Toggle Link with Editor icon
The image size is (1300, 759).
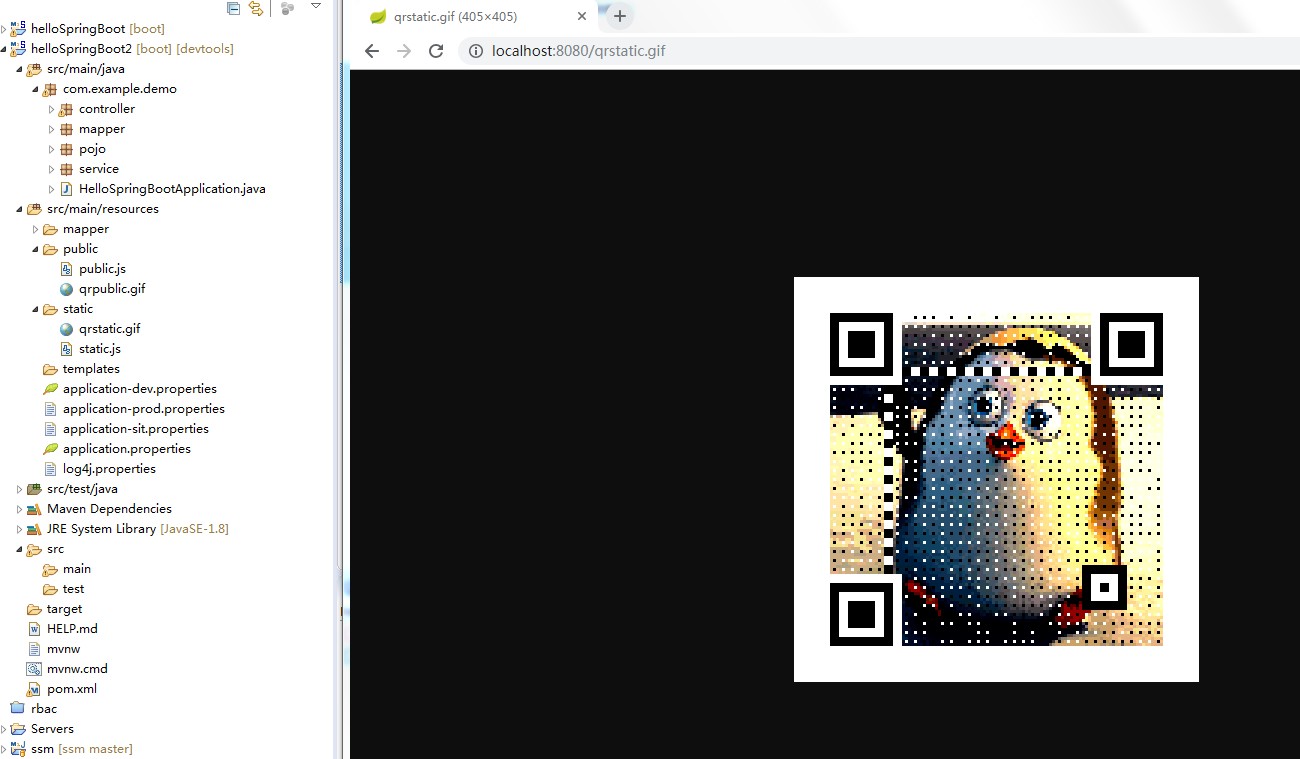pos(257,8)
